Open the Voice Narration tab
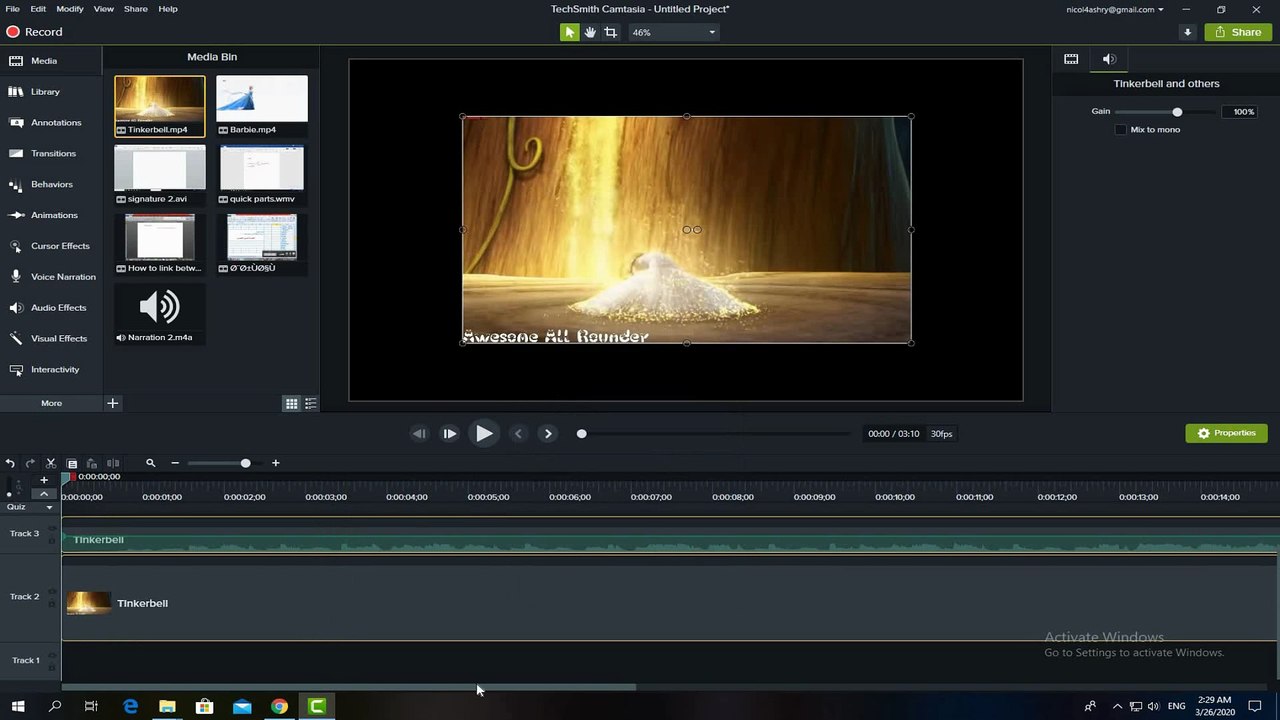This screenshot has height=720, width=1280. point(51,277)
